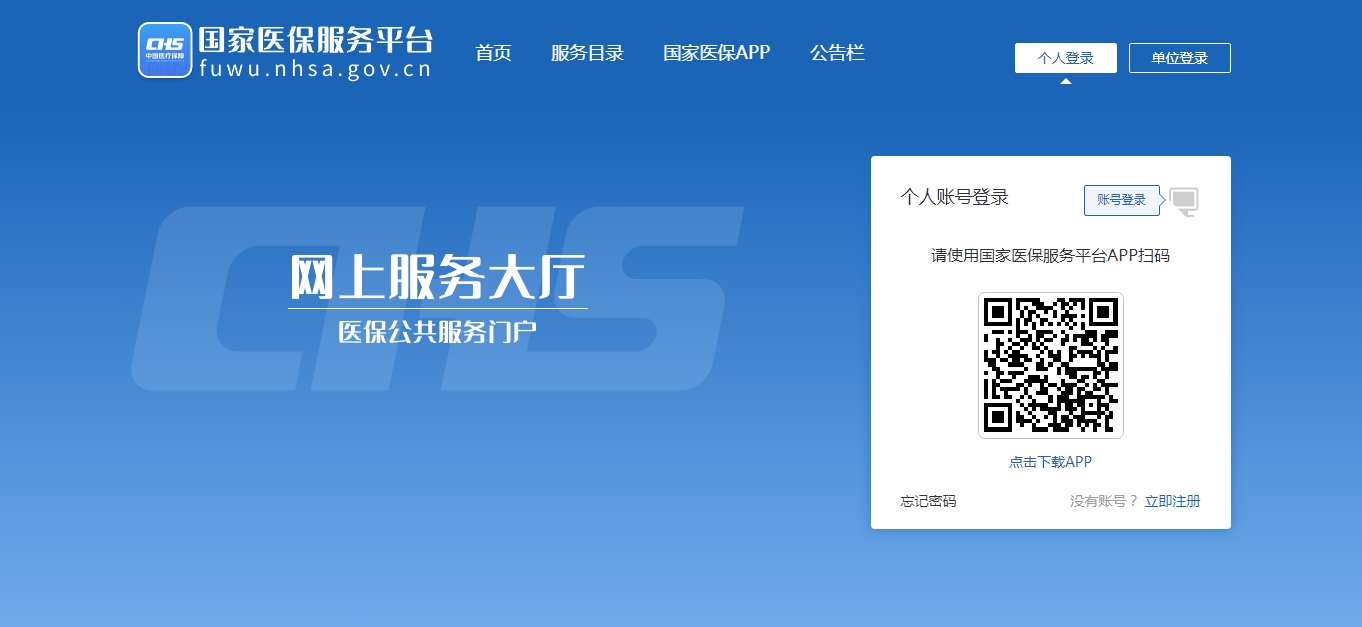The width and height of the screenshot is (1362, 627).
Task: Click the 个人账号登录 panel title
Action: [956, 199]
